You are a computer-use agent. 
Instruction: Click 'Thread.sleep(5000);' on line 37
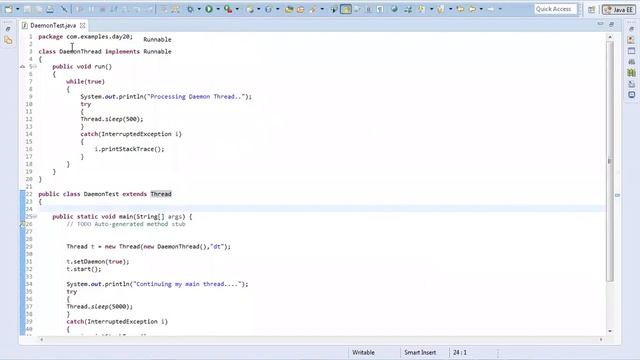point(100,307)
